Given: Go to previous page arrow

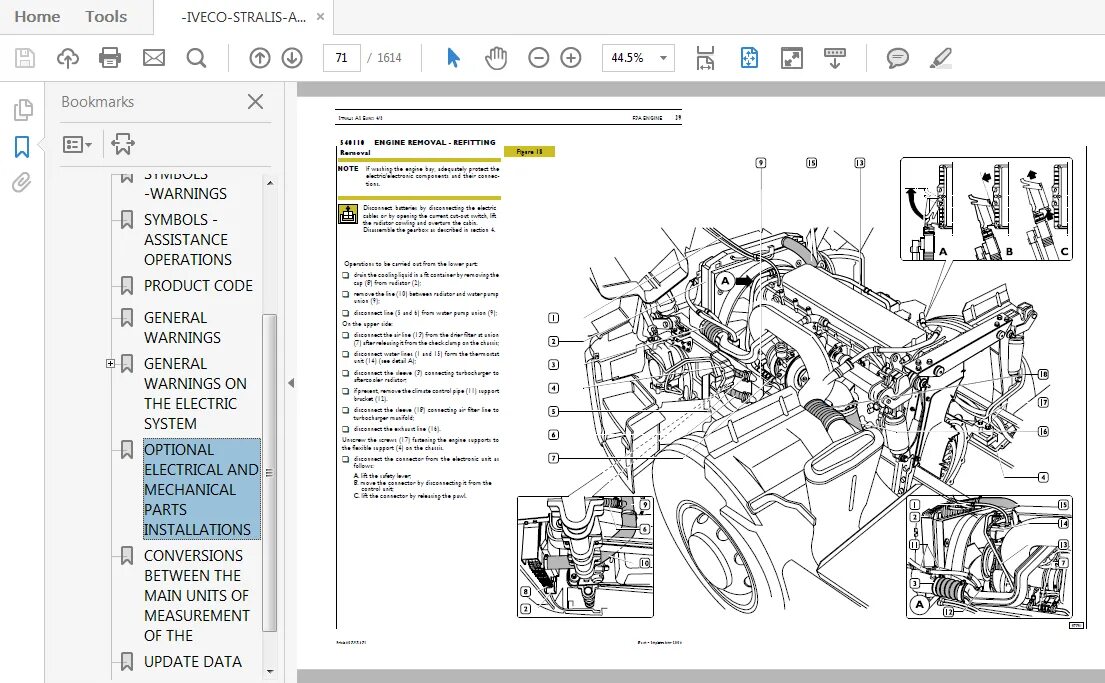Looking at the screenshot, I should [260, 58].
